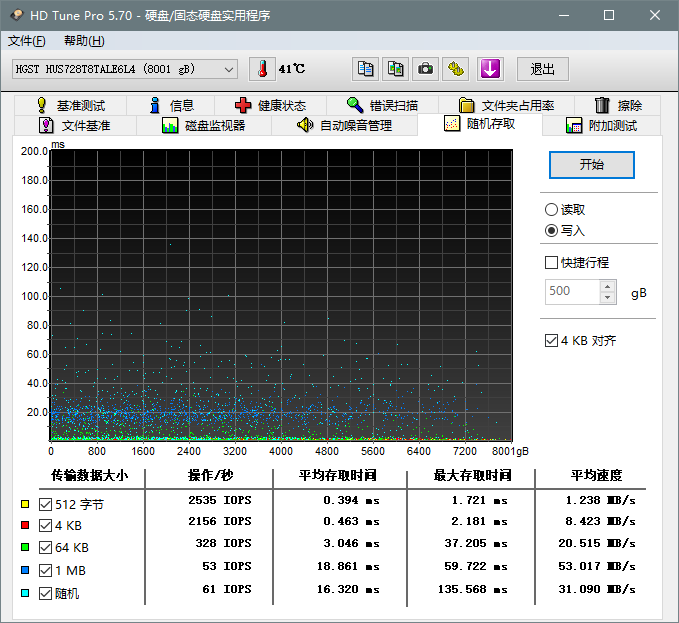Viewport: 679px width, 623px height.
Task: Click the HD Tune Pro title bar app icon
Action: click(16, 15)
